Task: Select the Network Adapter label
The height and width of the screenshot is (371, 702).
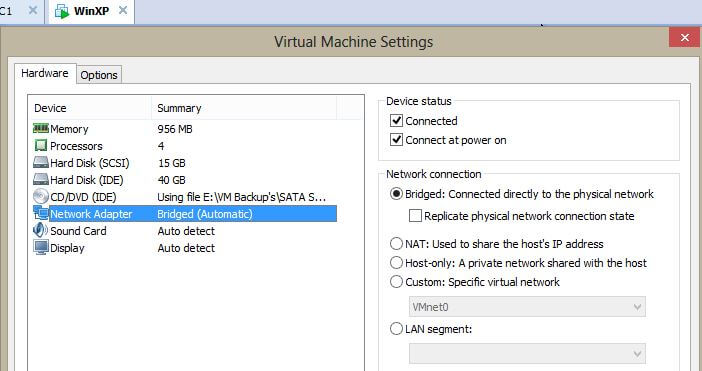Action: [91, 214]
